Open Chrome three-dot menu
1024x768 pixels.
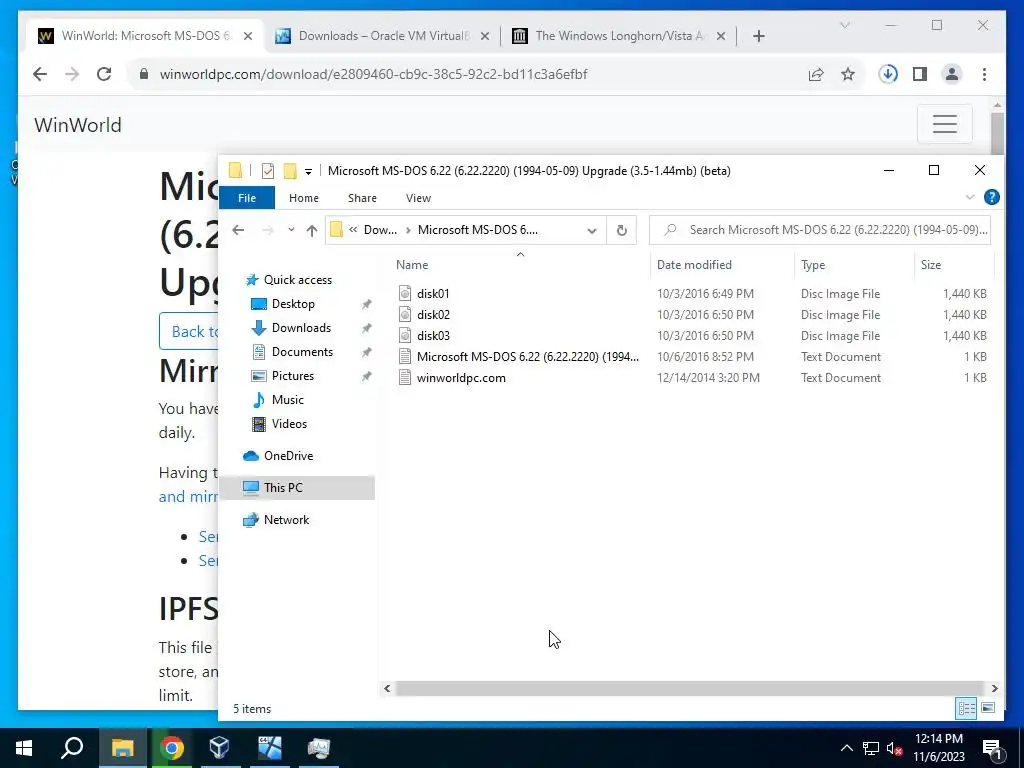pyautogui.click(x=984, y=74)
